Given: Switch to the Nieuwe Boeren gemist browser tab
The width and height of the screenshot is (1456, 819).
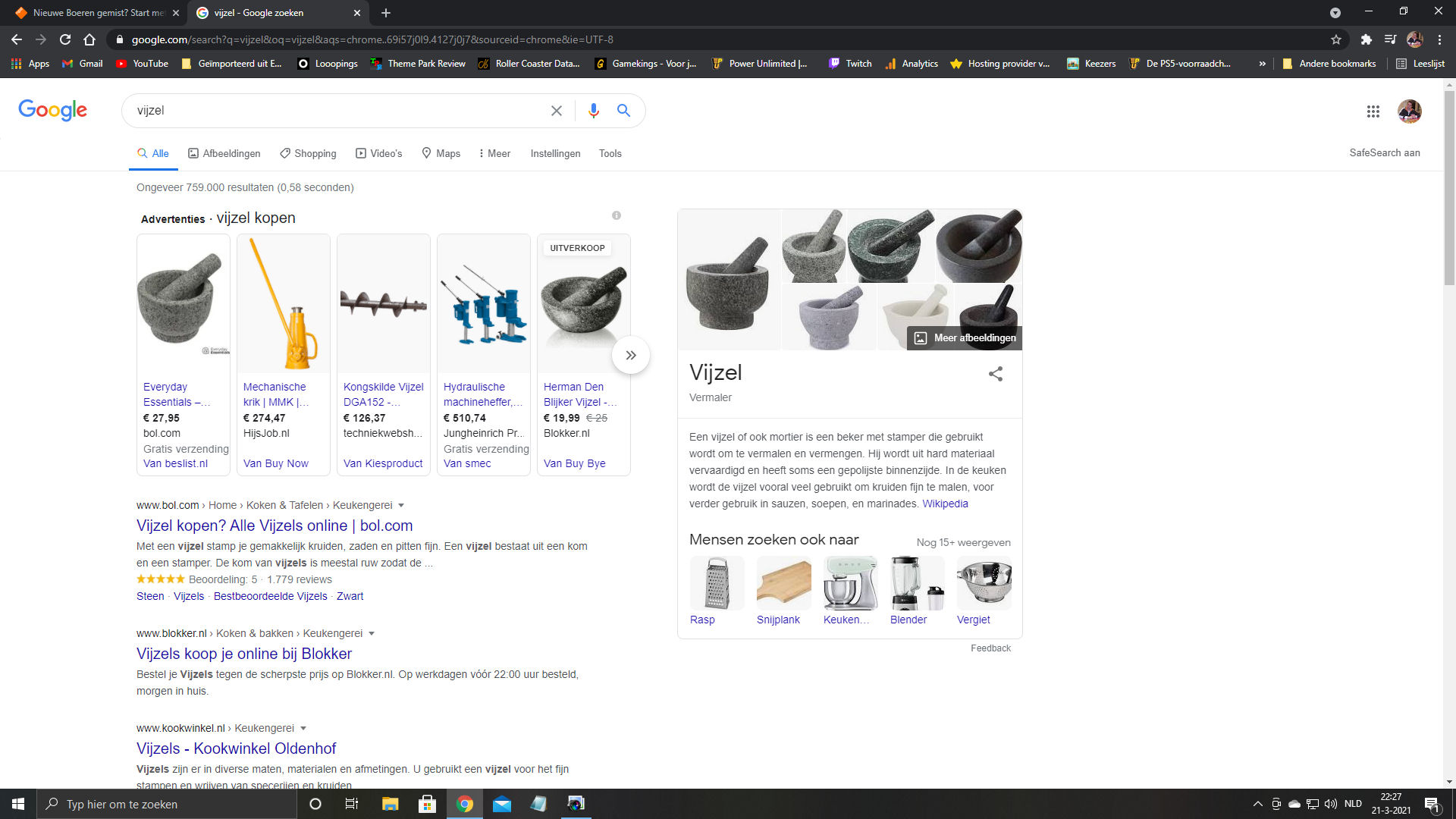Looking at the screenshot, I should coord(96,13).
